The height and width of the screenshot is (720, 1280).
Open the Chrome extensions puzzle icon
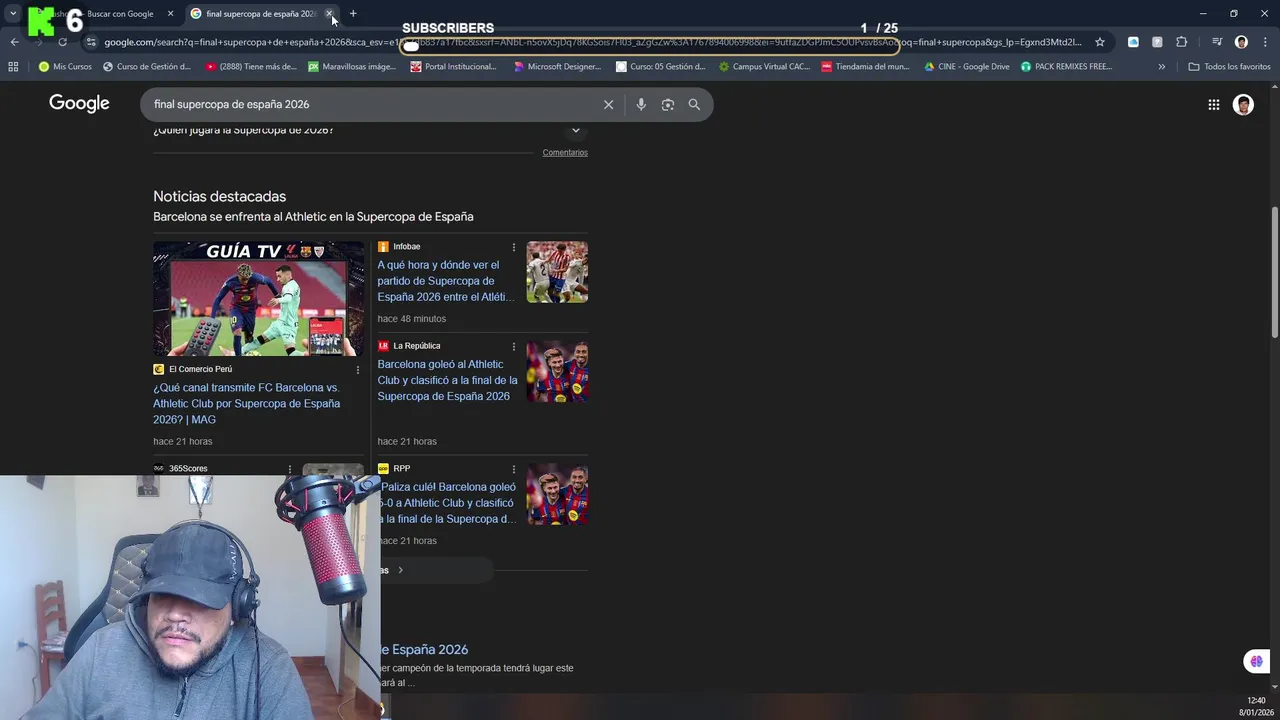[1182, 42]
